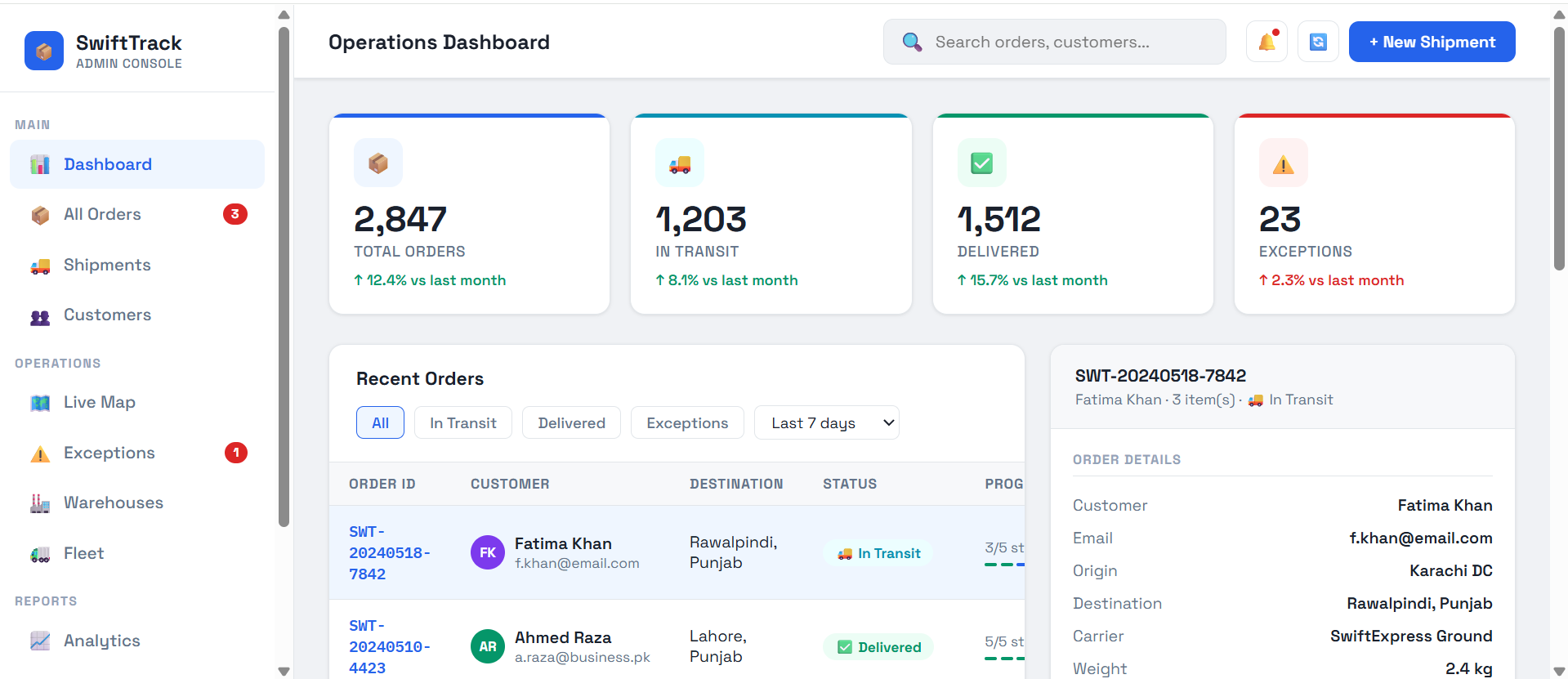Open the Dashboard menu item

click(x=137, y=164)
